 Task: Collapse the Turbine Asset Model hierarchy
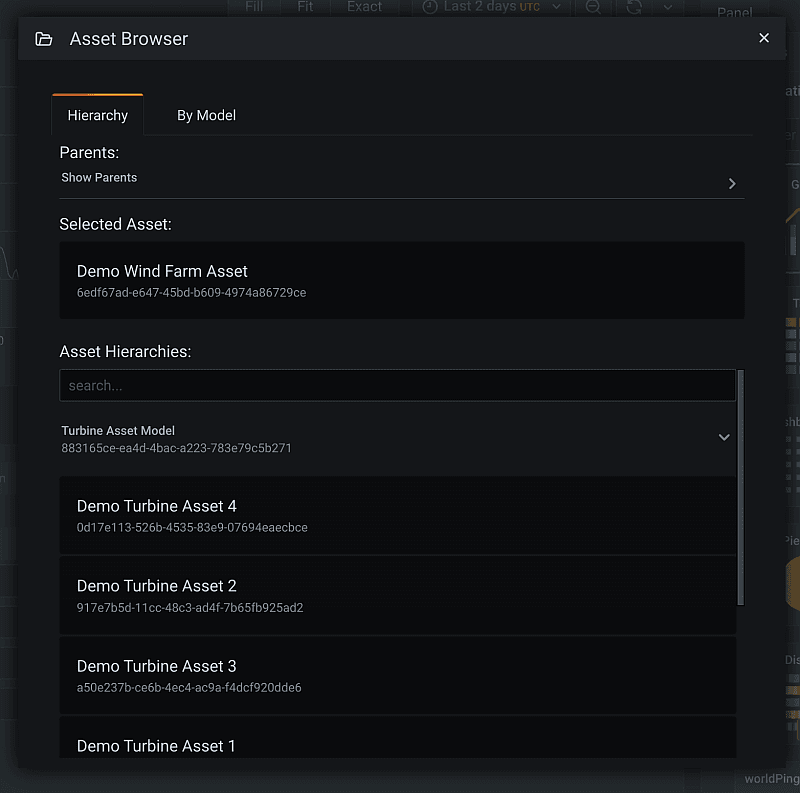[x=724, y=438]
